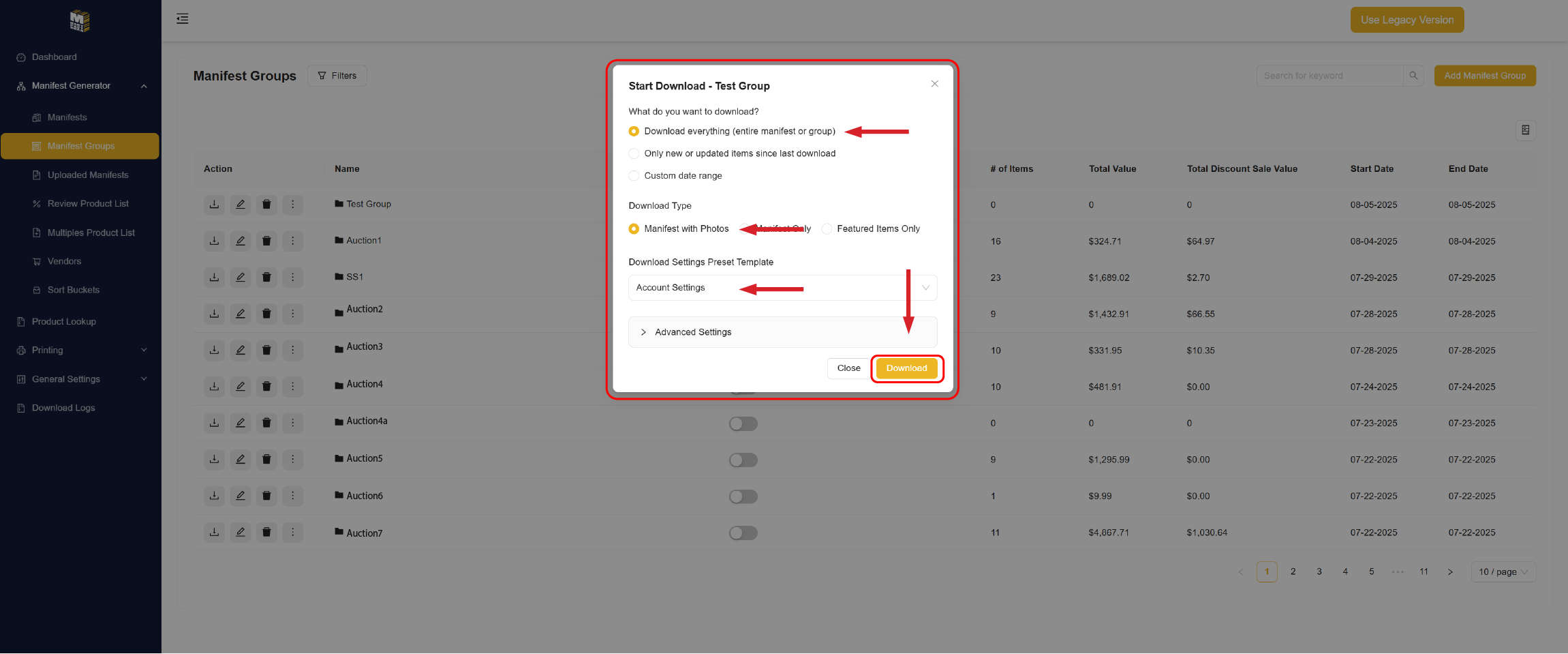This screenshot has width=1568, height=654.
Task: Select 'Custom date range' radio option
Action: tap(634, 176)
